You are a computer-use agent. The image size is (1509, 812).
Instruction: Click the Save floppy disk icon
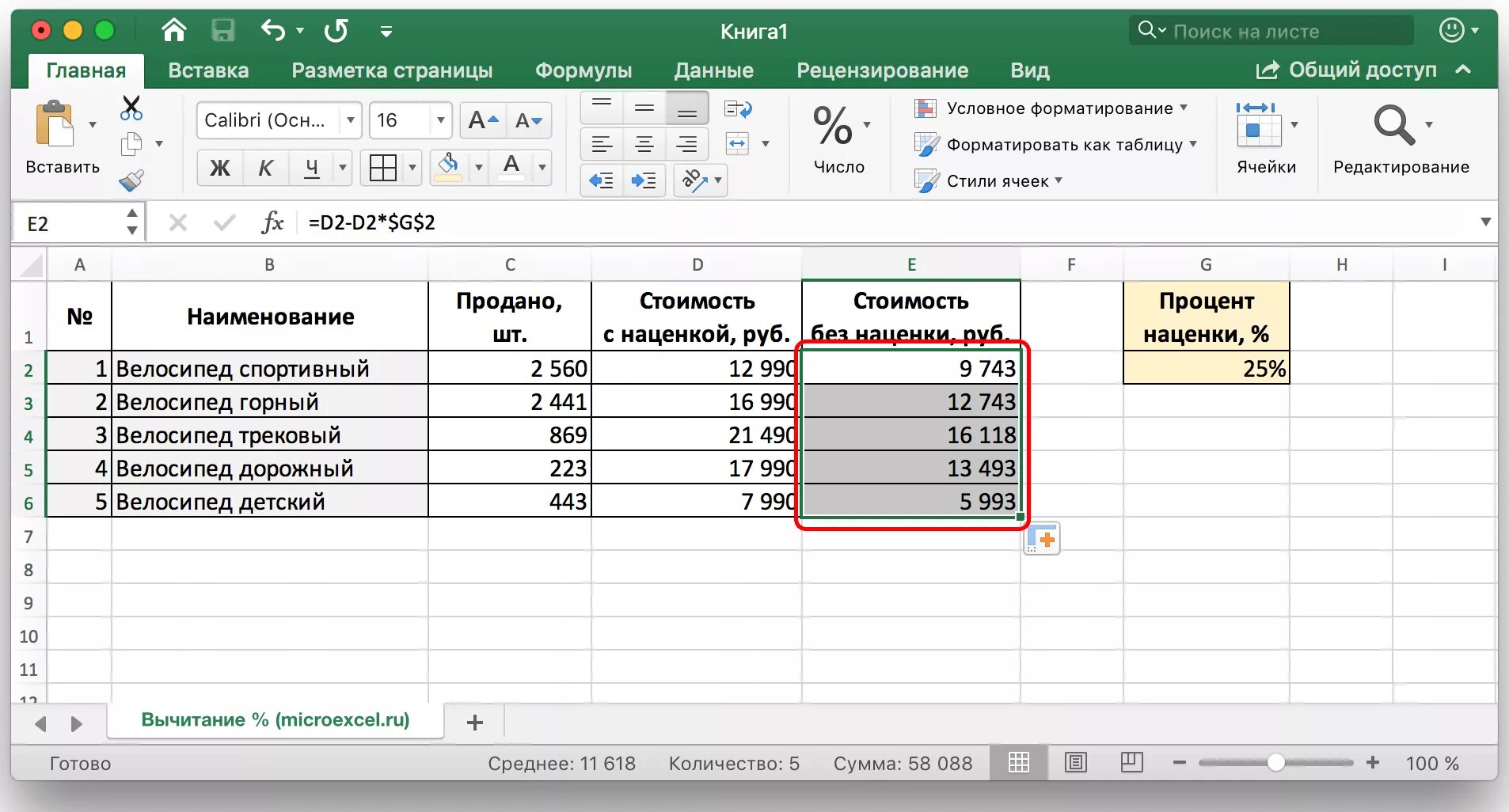pyautogui.click(x=223, y=31)
